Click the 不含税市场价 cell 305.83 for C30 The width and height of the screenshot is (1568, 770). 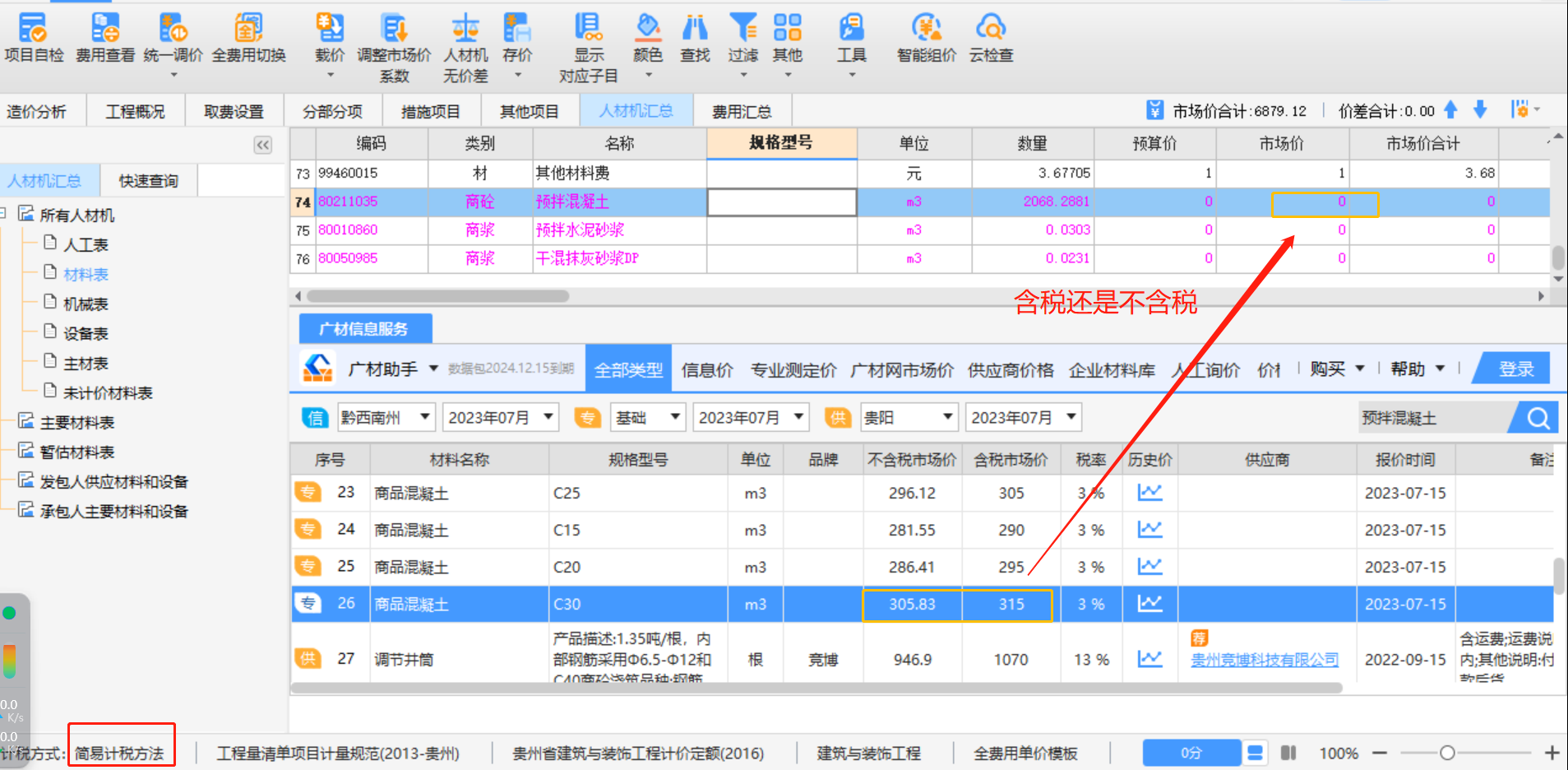point(912,604)
